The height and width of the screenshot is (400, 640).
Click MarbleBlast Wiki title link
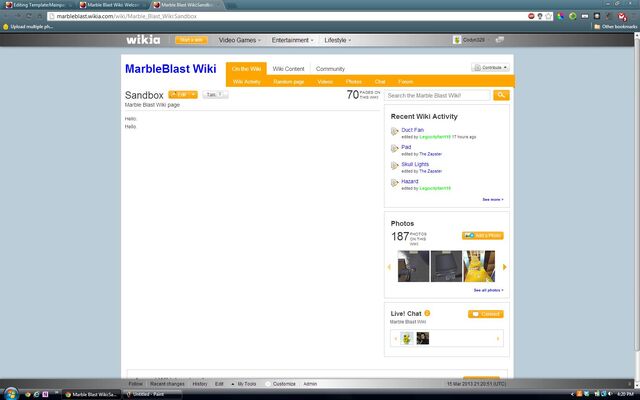171,69
